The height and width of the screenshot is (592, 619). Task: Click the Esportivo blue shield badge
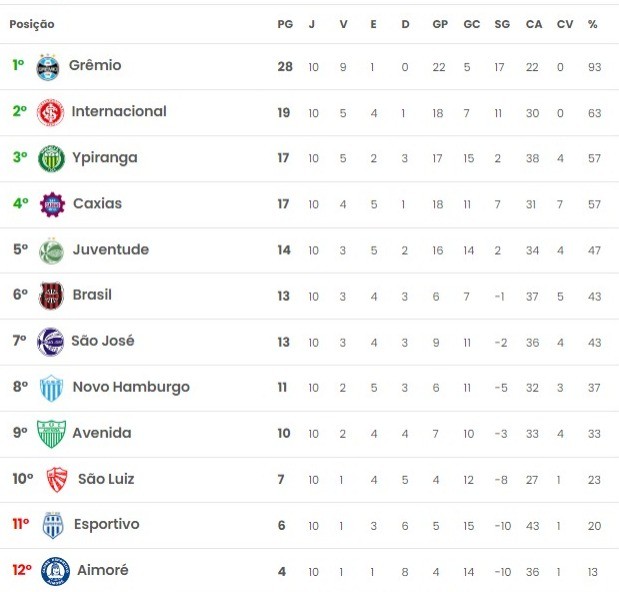tap(53, 525)
